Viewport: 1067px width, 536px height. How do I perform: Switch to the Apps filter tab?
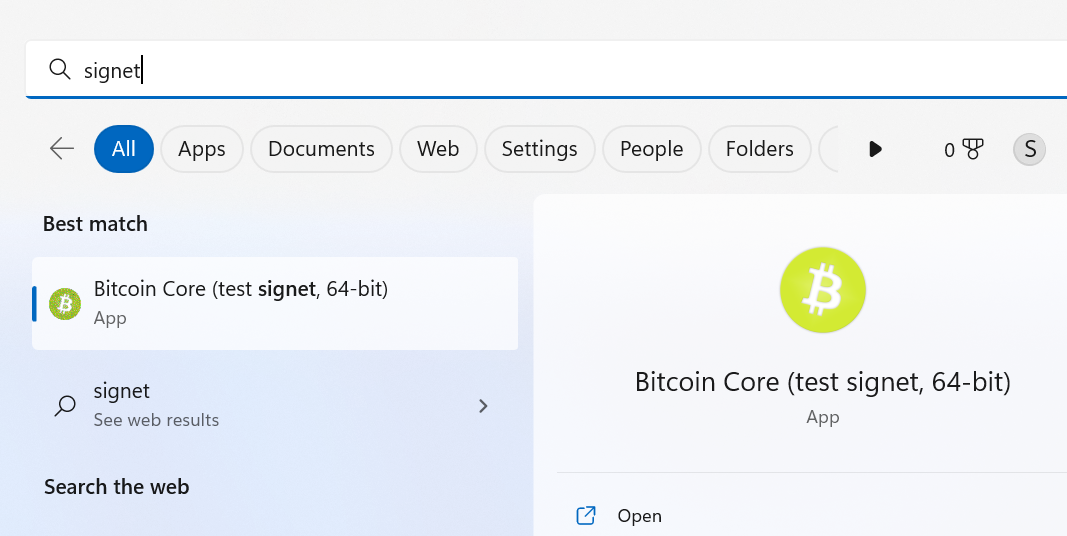click(201, 148)
